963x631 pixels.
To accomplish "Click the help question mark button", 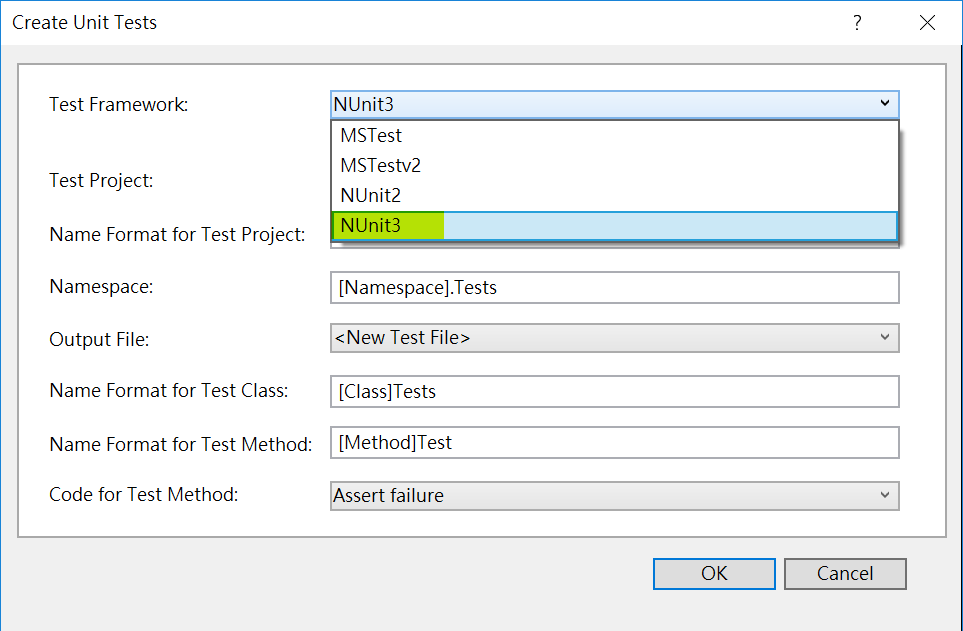I will (857, 22).
